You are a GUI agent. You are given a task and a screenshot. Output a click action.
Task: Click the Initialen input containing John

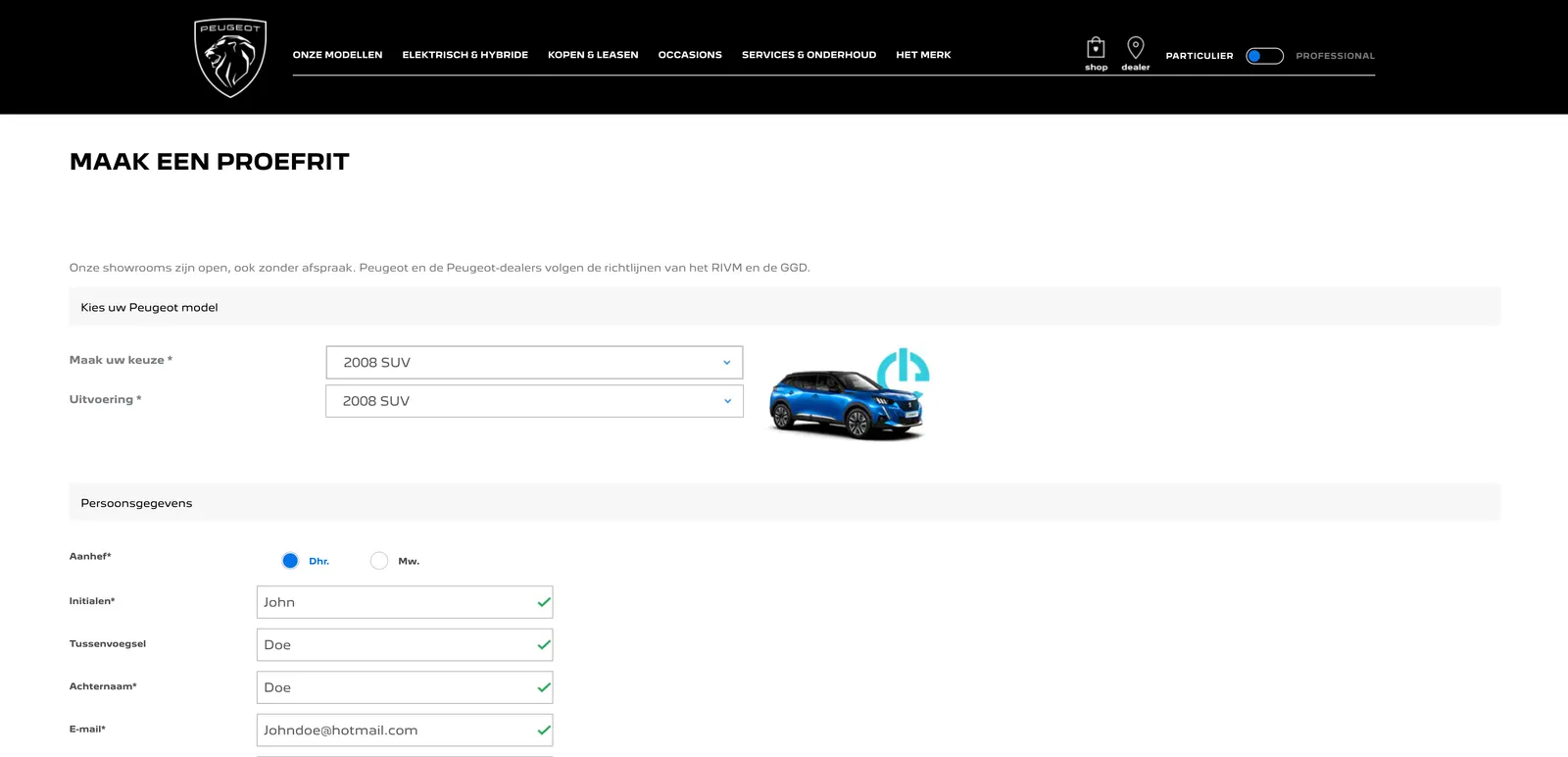[x=405, y=602]
